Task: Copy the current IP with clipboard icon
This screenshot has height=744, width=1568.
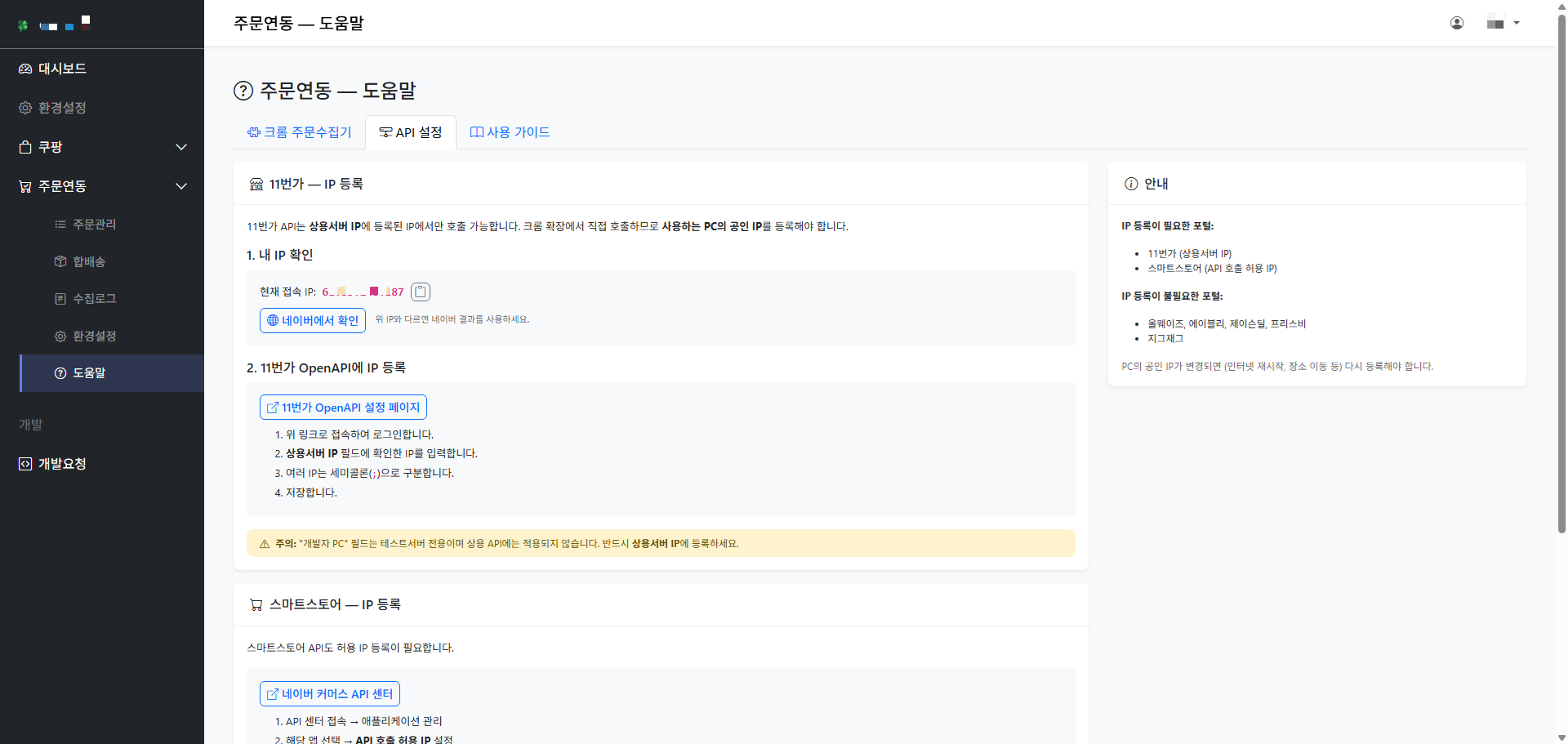Action: (421, 292)
